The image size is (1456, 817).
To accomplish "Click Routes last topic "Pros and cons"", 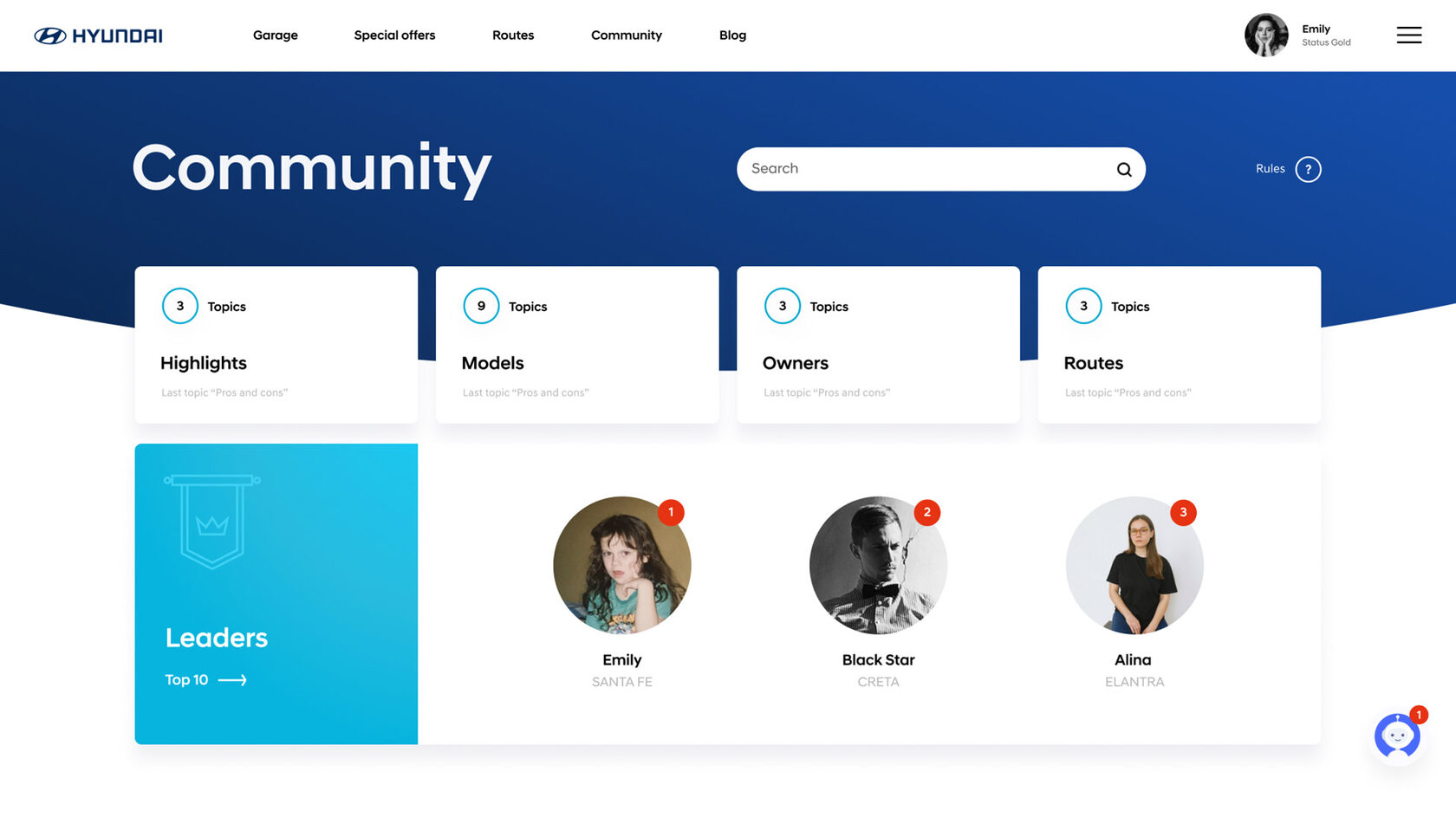I will 1128,392.
